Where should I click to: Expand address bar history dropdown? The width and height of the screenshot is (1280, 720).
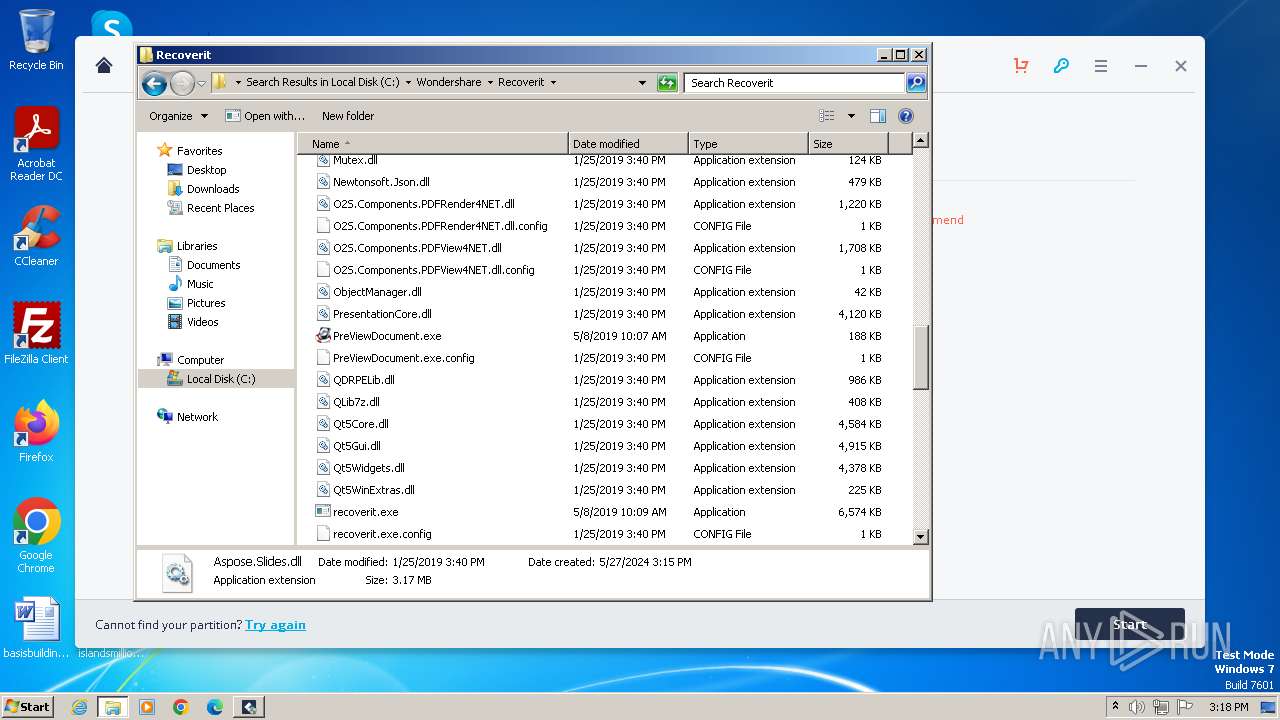pyautogui.click(x=642, y=83)
